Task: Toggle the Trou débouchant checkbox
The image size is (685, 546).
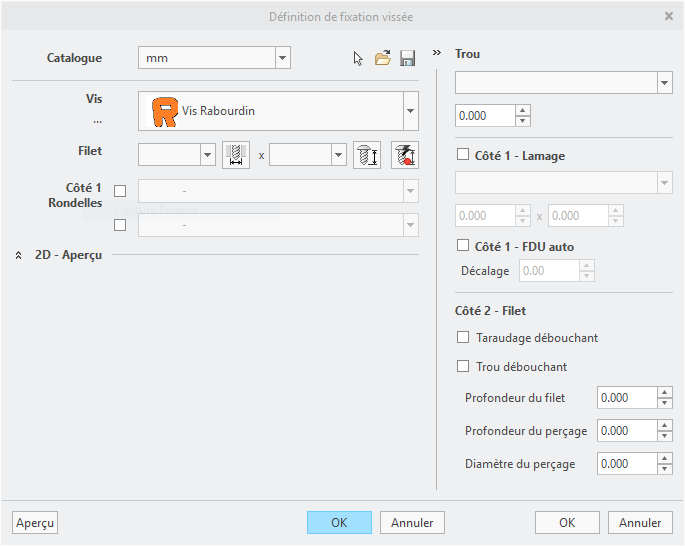Action: click(462, 367)
